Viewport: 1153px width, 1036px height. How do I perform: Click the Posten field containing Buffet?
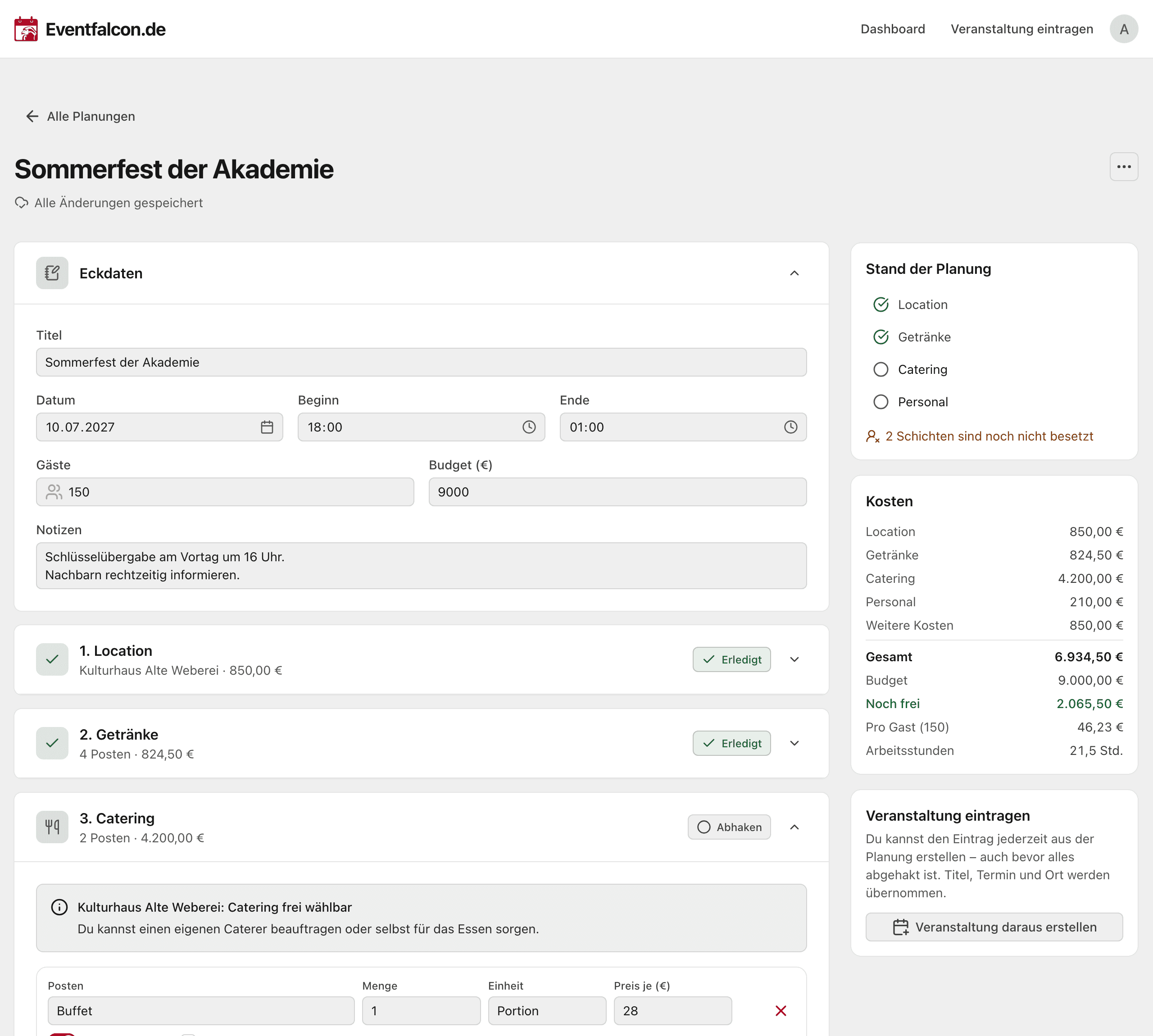coord(201,1010)
